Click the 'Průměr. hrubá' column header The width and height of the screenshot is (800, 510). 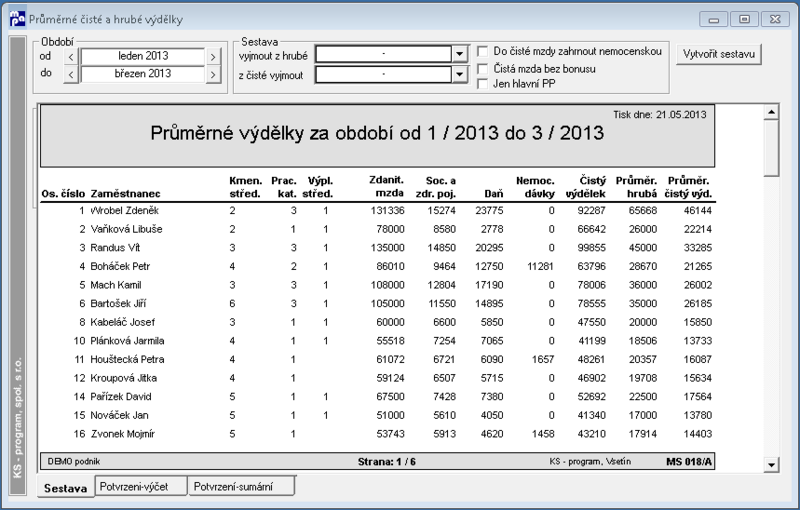tap(636, 187)
